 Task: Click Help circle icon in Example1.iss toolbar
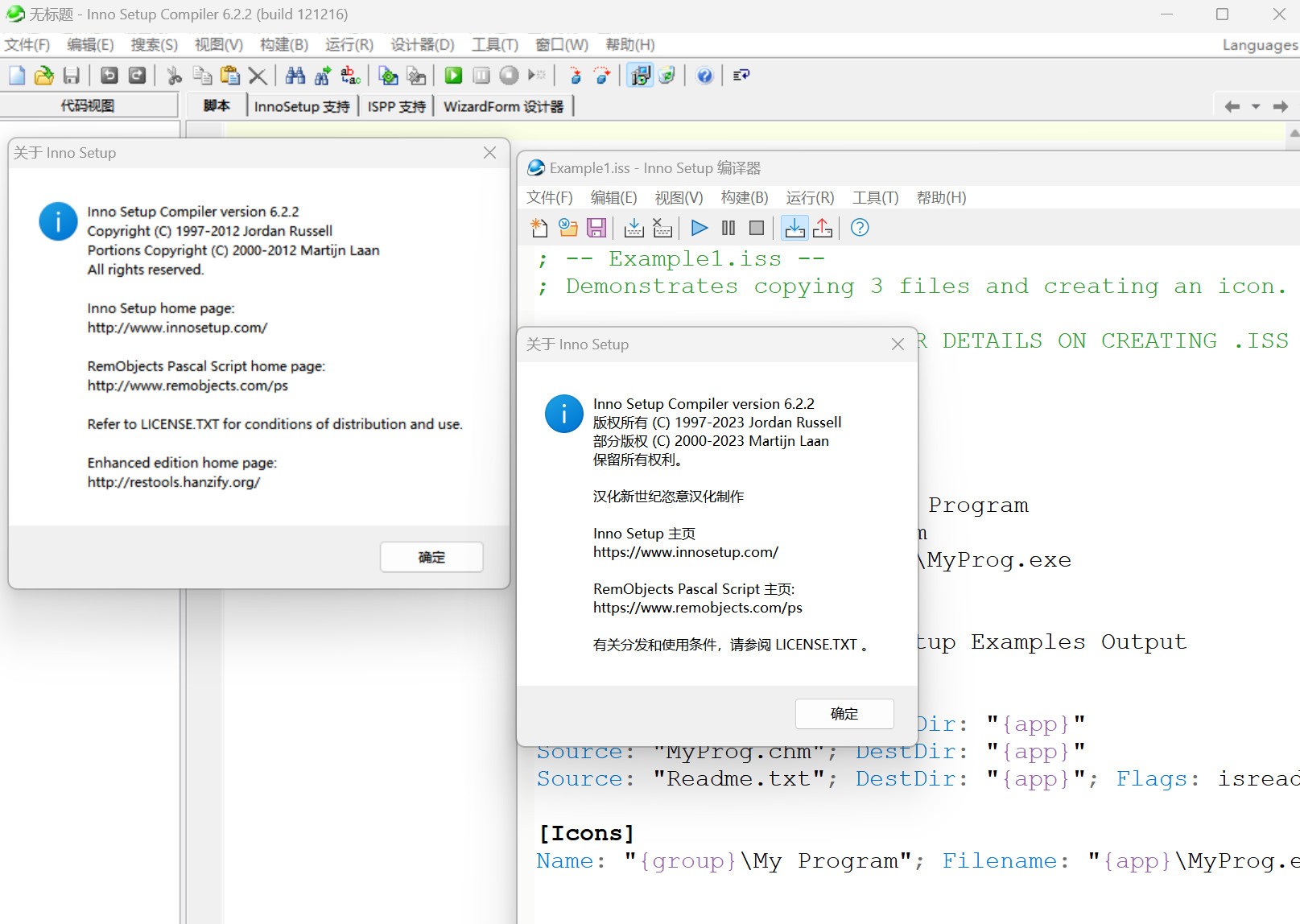860,229
